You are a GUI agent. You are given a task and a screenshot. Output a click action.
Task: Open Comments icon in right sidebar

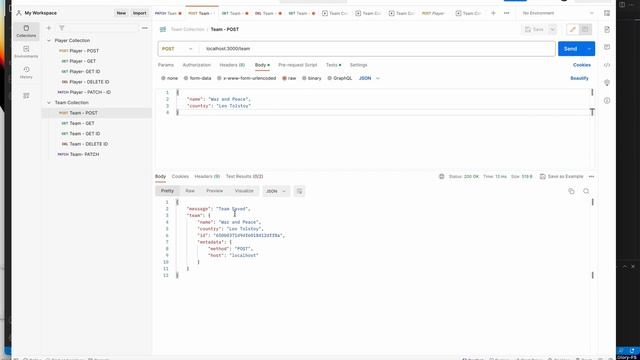(x=607, y=47)
